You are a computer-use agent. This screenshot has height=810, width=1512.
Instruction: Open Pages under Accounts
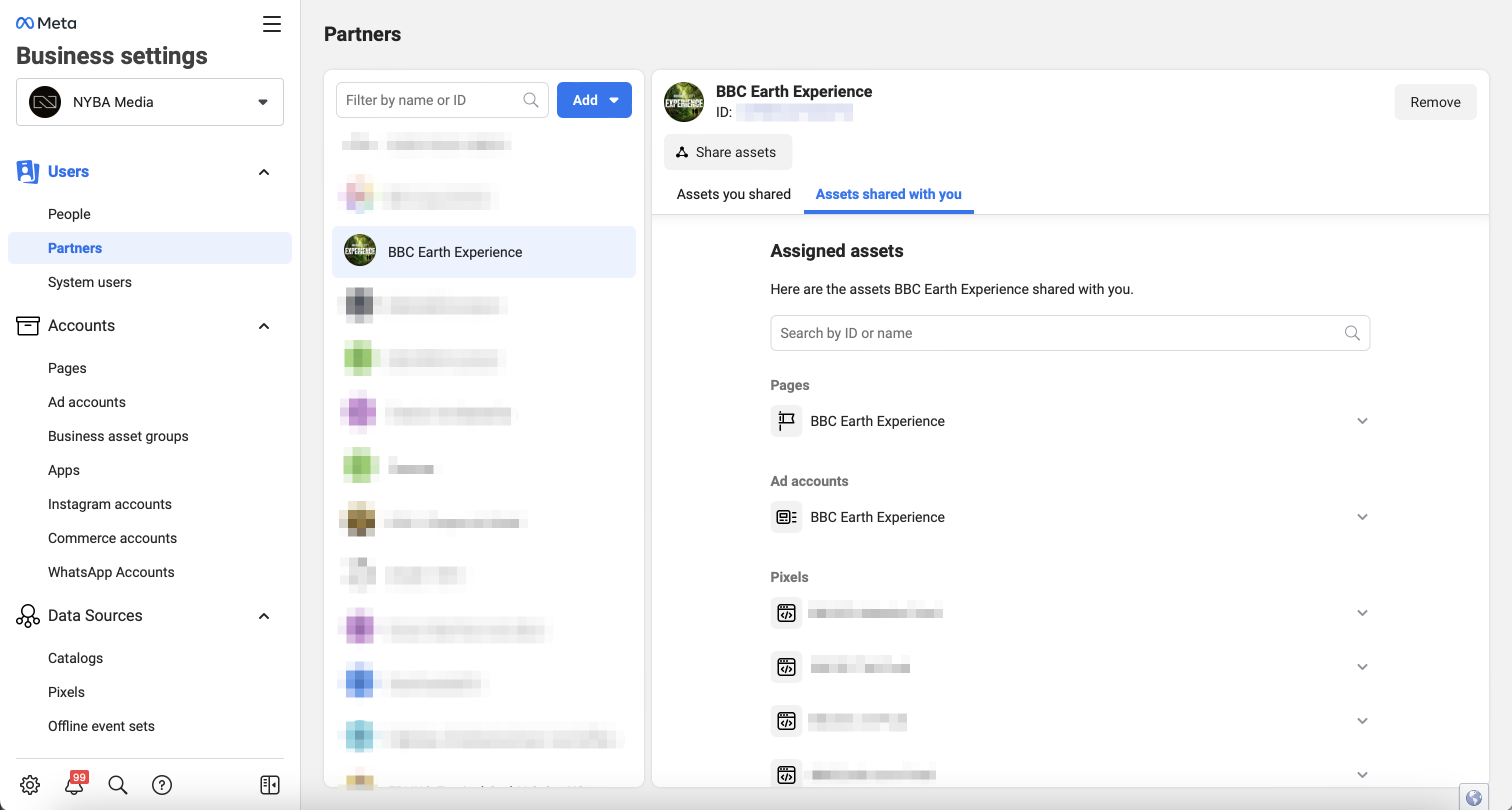(67, 367)
